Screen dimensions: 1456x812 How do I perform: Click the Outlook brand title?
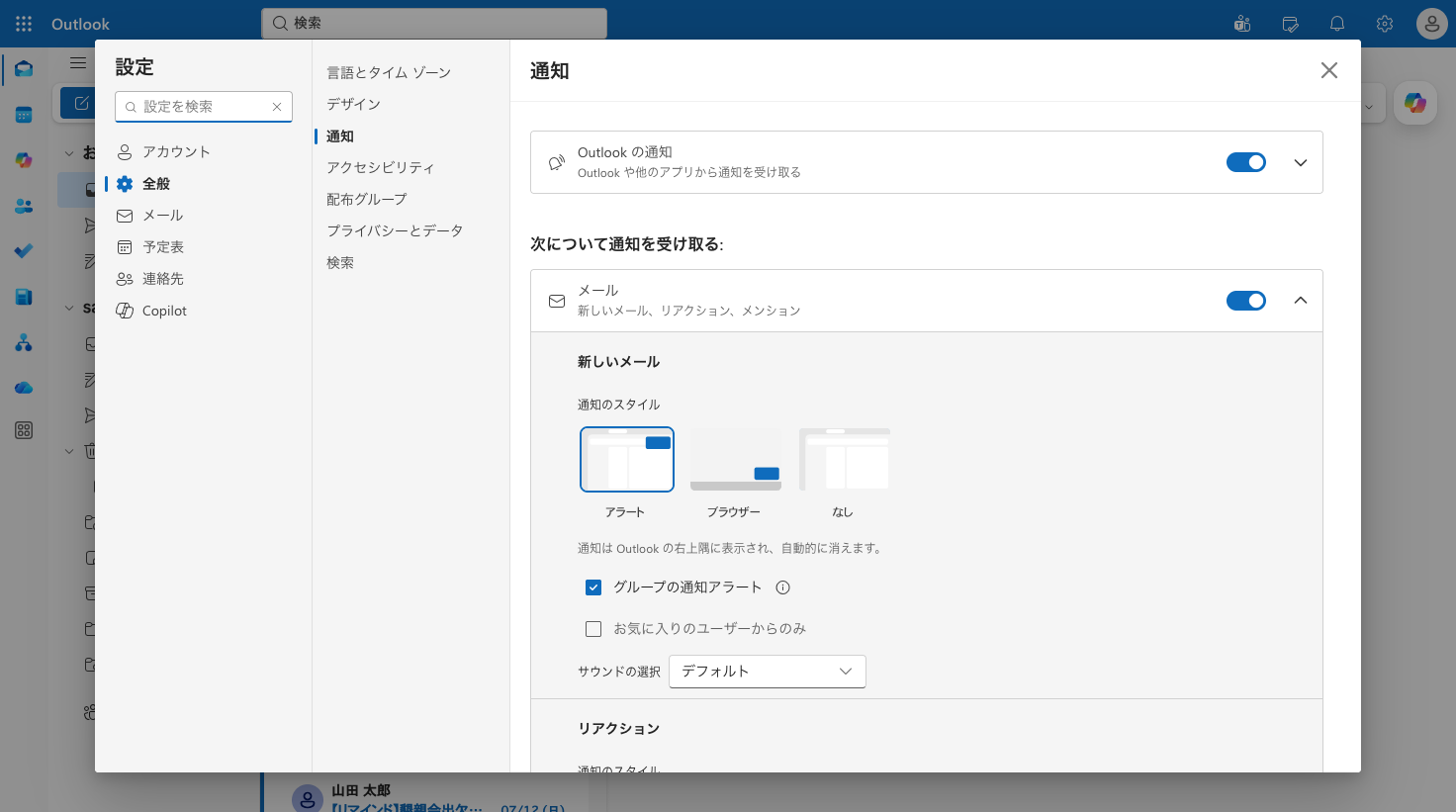pos(80,24)
